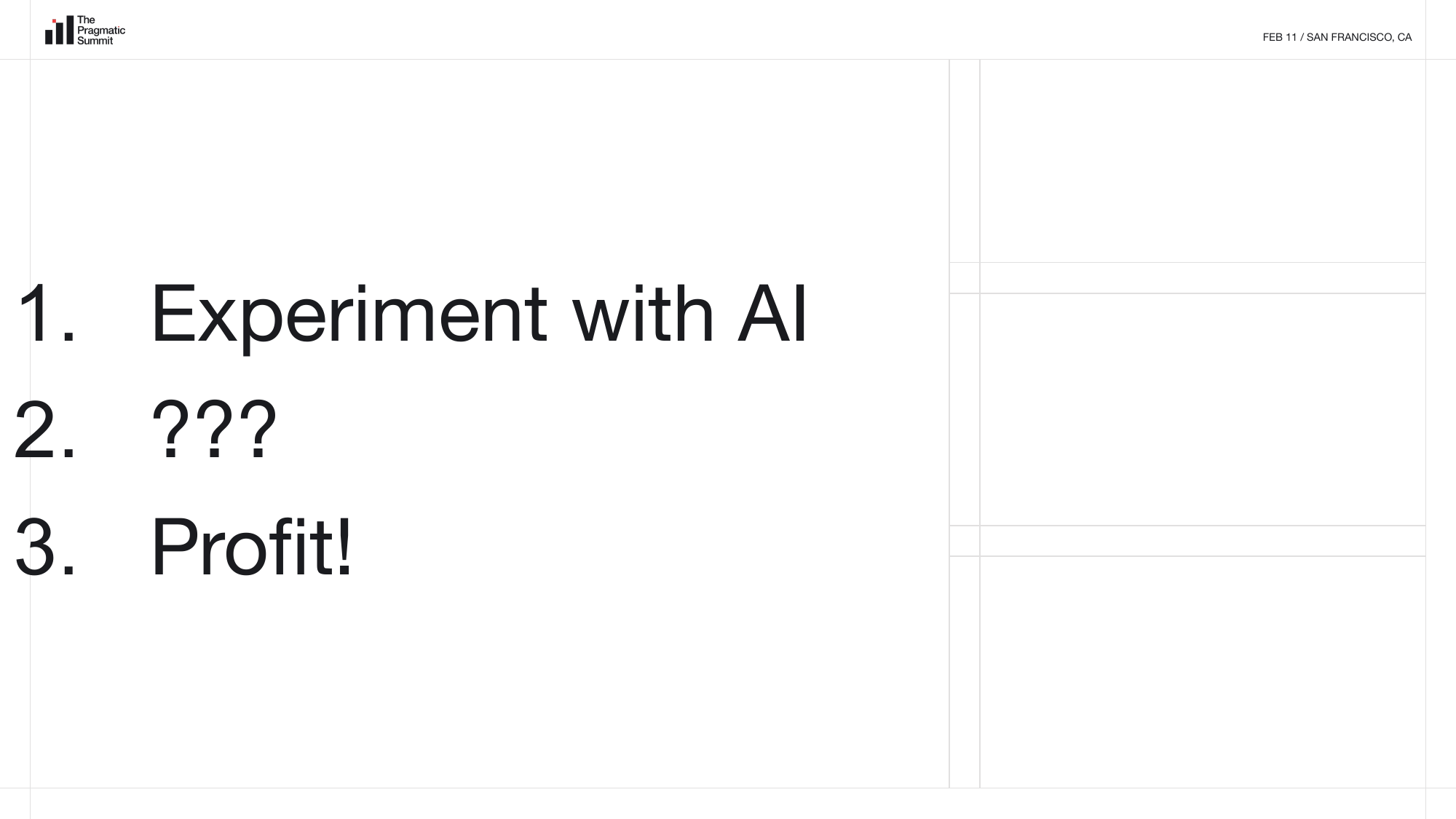The width and height of the screenshot is (1456, 819).
Task: Click the tallest black bar in the logo
Action: [70, 30]
